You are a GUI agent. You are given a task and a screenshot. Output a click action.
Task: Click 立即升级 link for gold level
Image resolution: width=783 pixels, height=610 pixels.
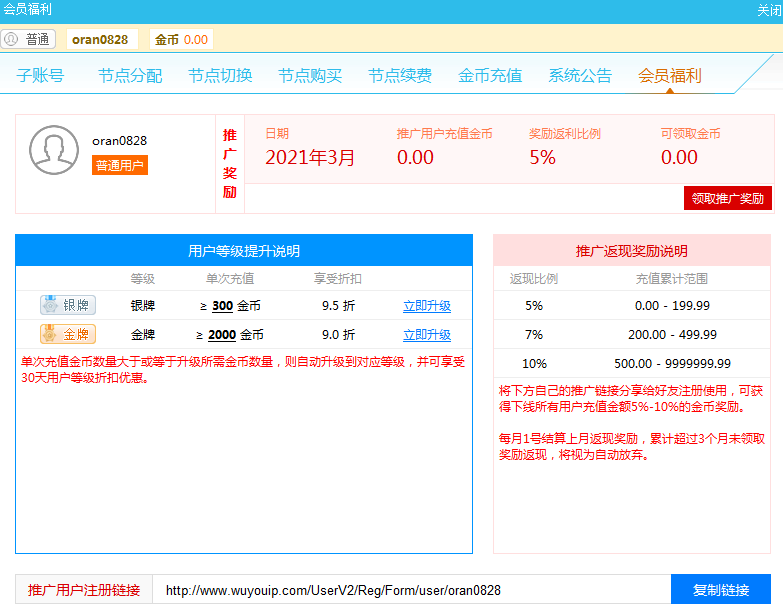(427, 335)
